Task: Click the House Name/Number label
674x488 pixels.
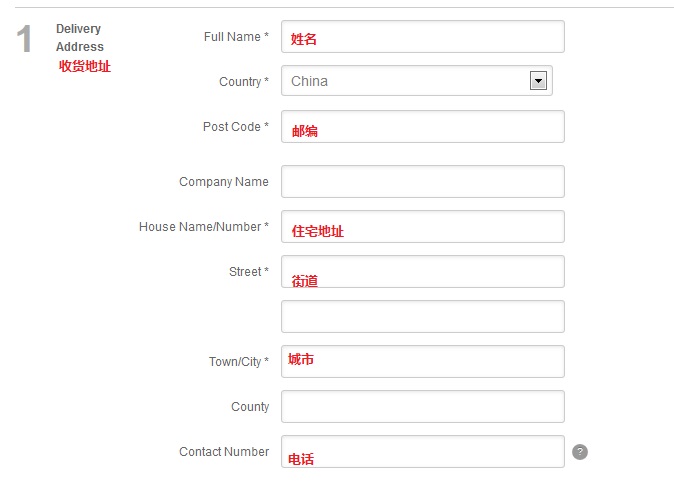Action: point(204,227)
